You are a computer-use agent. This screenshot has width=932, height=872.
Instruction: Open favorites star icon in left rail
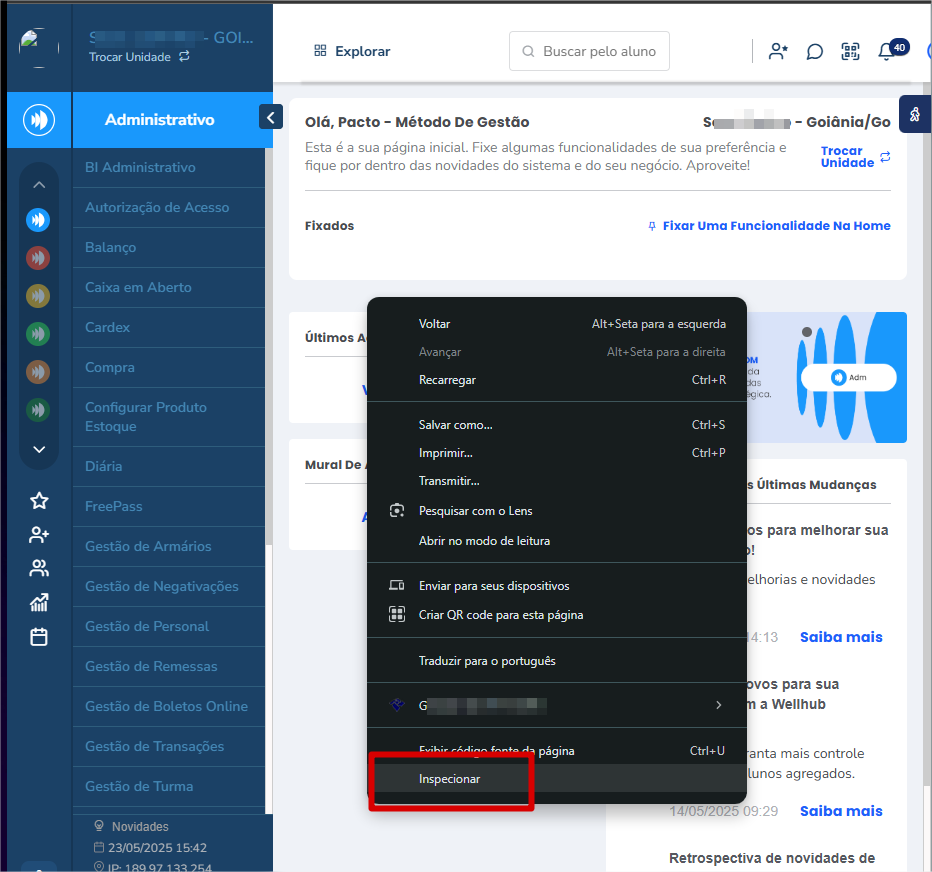pyautogui.click(x=39, y=501)
